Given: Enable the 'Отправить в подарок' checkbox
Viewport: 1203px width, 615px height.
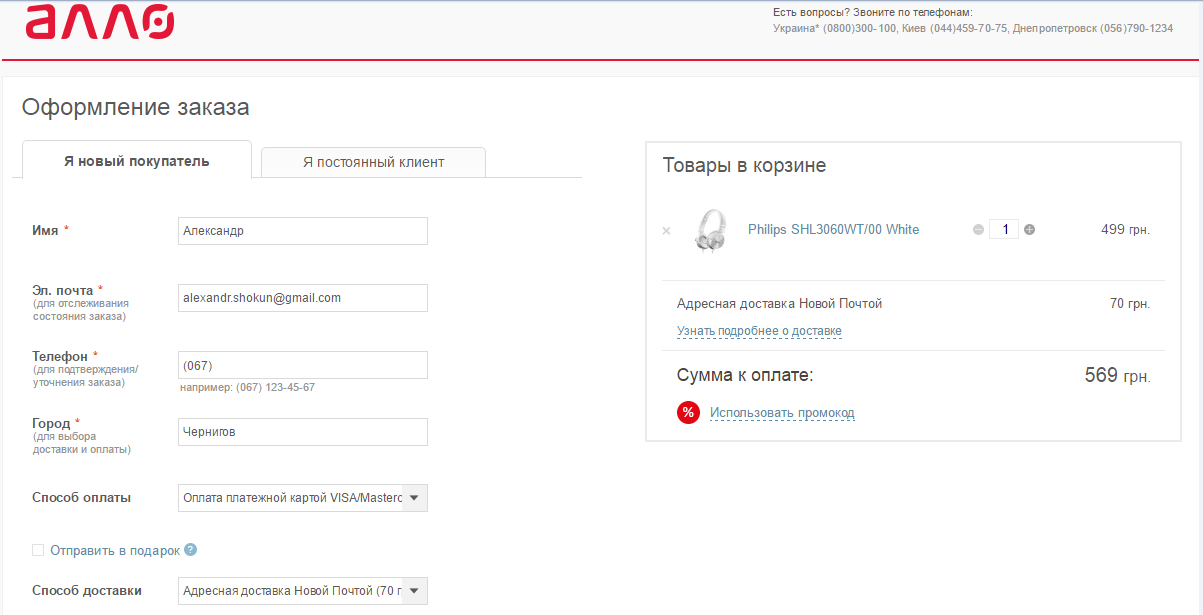Looking at the screenshot, I should point(38,550).
